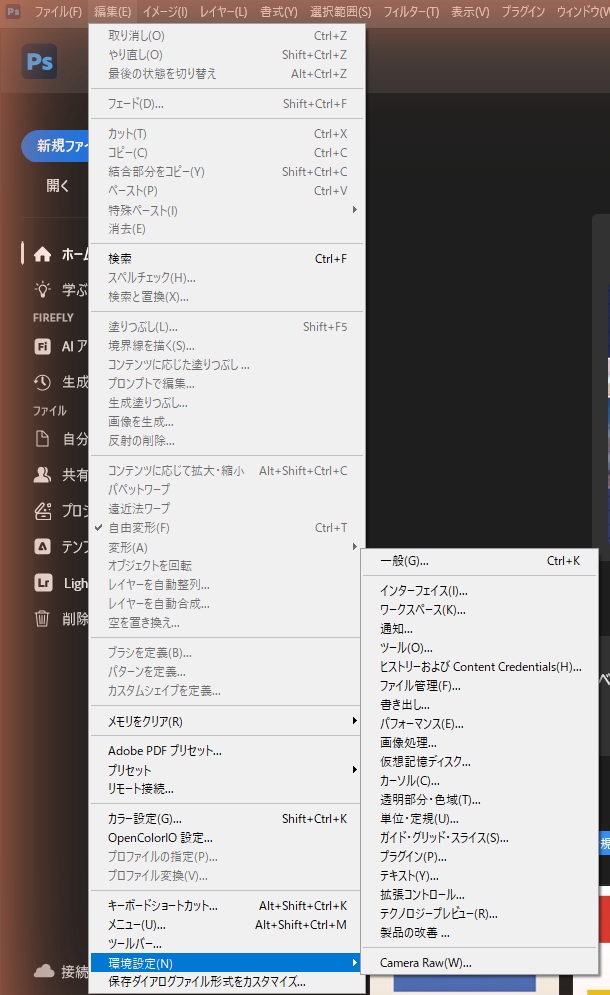Click the 新規ファイル button

[x=55, y=146]
